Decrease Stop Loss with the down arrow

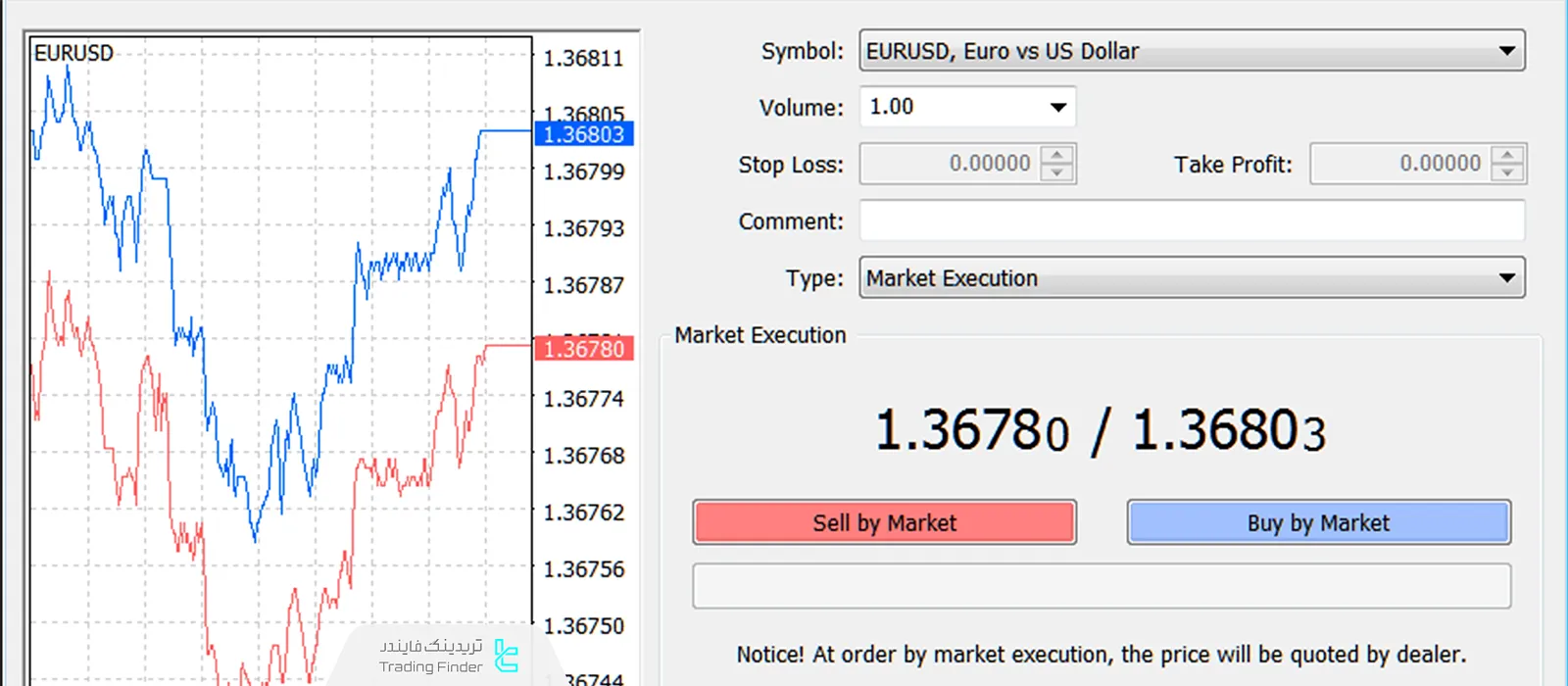(x=1056, y=173)
